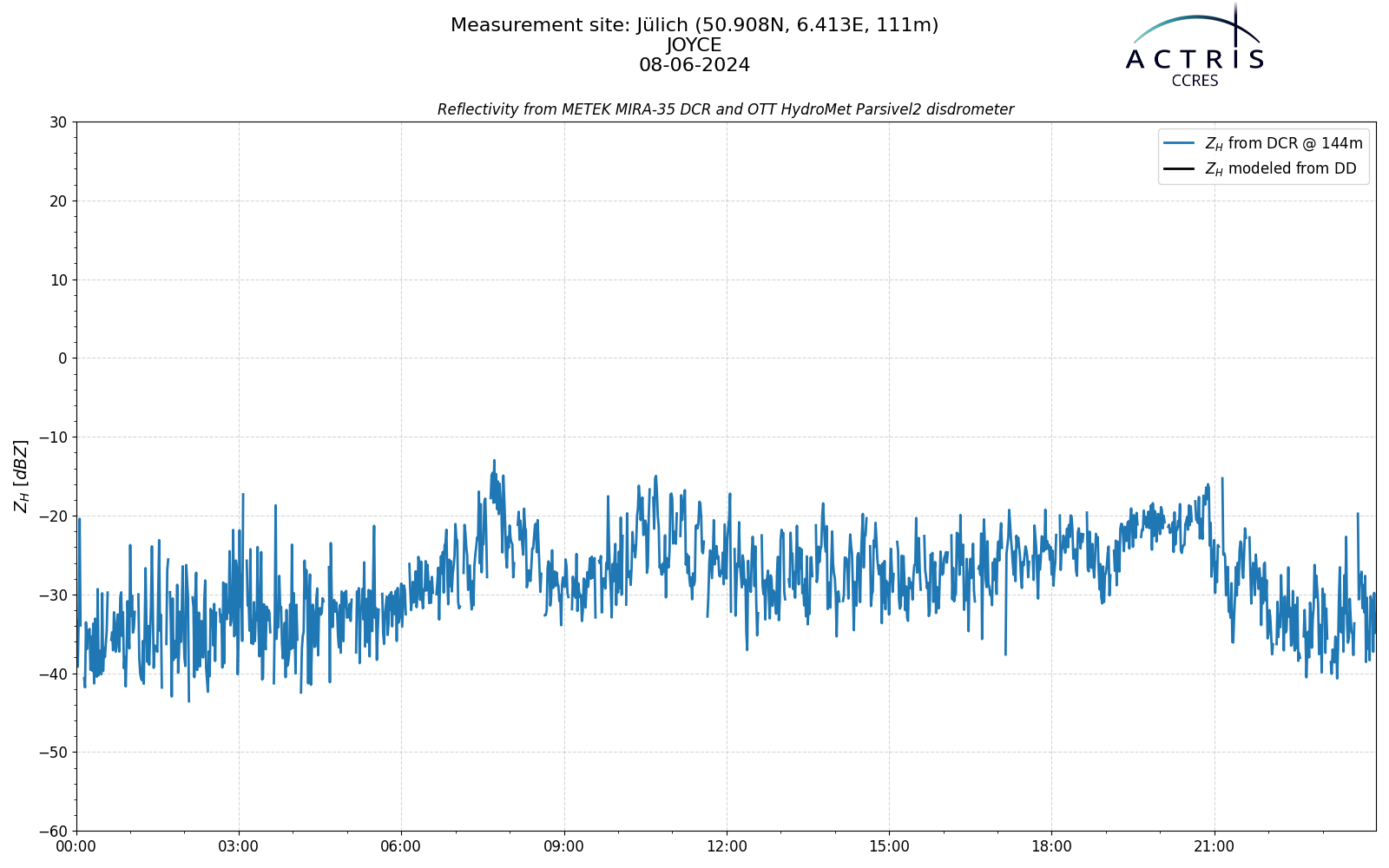Click the ZH [dBZ] y-axis label
Screen dimensions: 1389x868
coord(21,476)
